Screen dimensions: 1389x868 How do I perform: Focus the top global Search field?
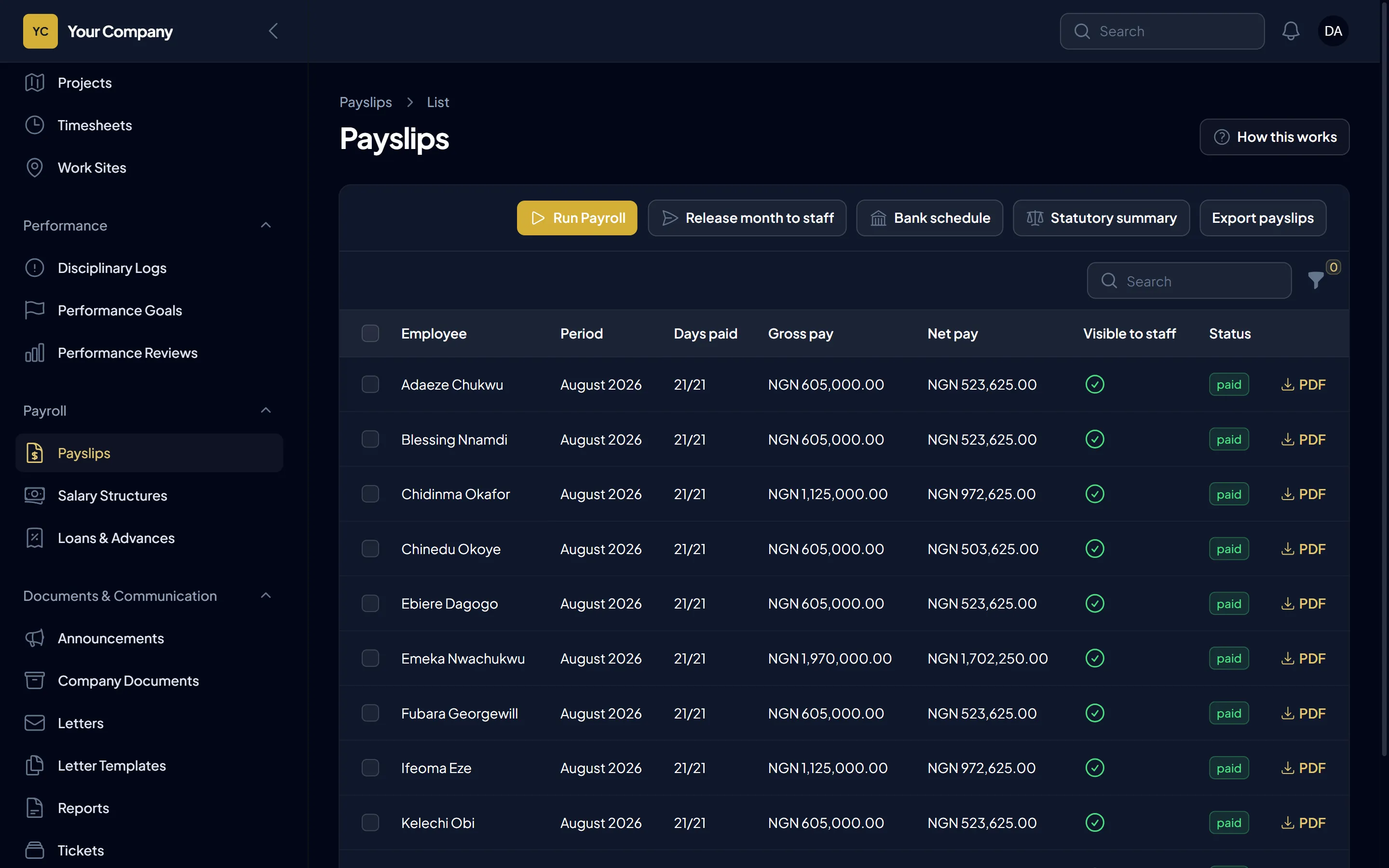1162,31
